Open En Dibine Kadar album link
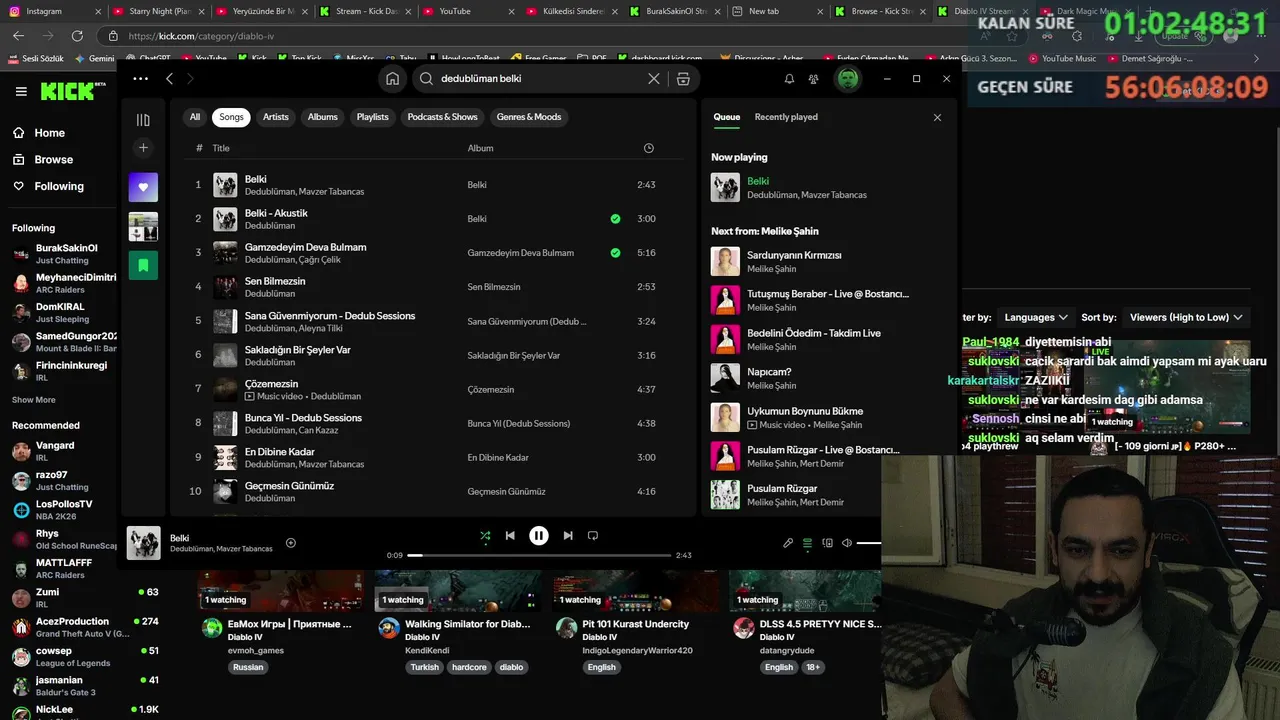The width and height of the screenshot is (1280, 720). click(498, 458)
